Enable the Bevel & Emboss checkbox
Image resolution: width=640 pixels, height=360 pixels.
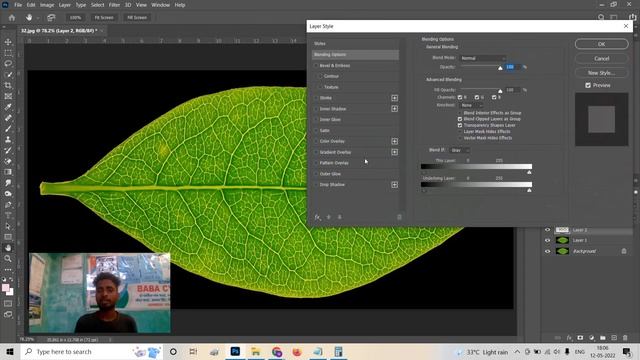316,65
